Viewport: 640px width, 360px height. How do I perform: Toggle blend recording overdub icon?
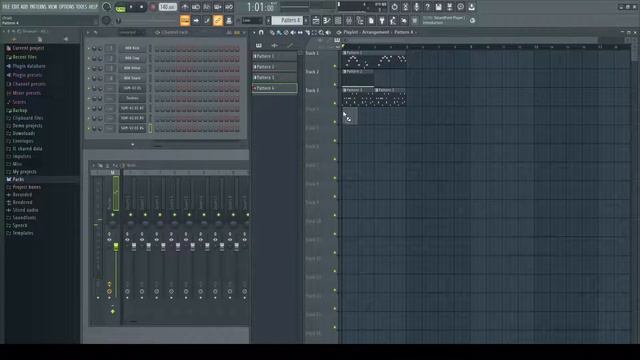pyautogui.click(x=218, y=7)
